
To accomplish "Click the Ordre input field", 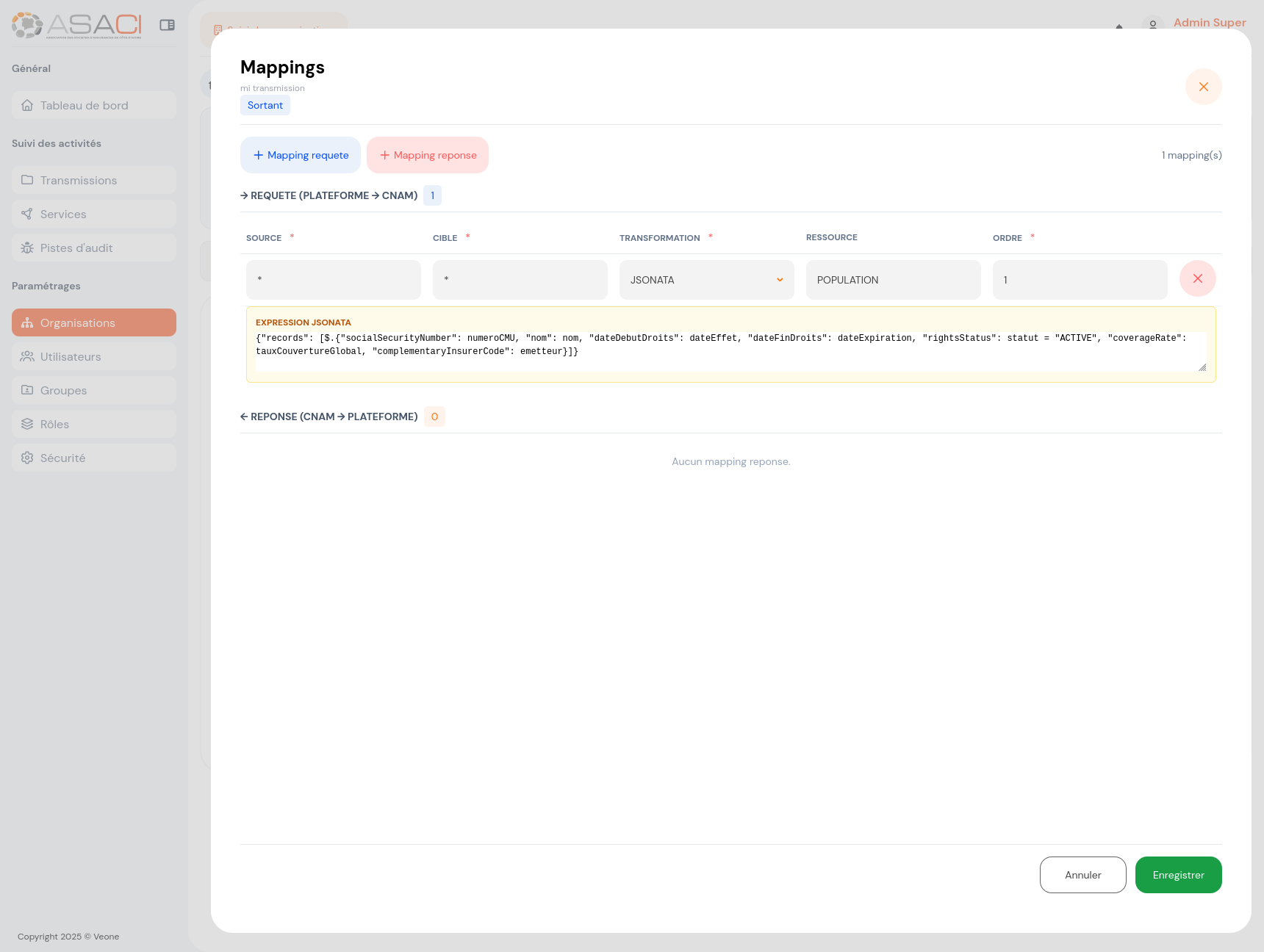I will 1080,280.
